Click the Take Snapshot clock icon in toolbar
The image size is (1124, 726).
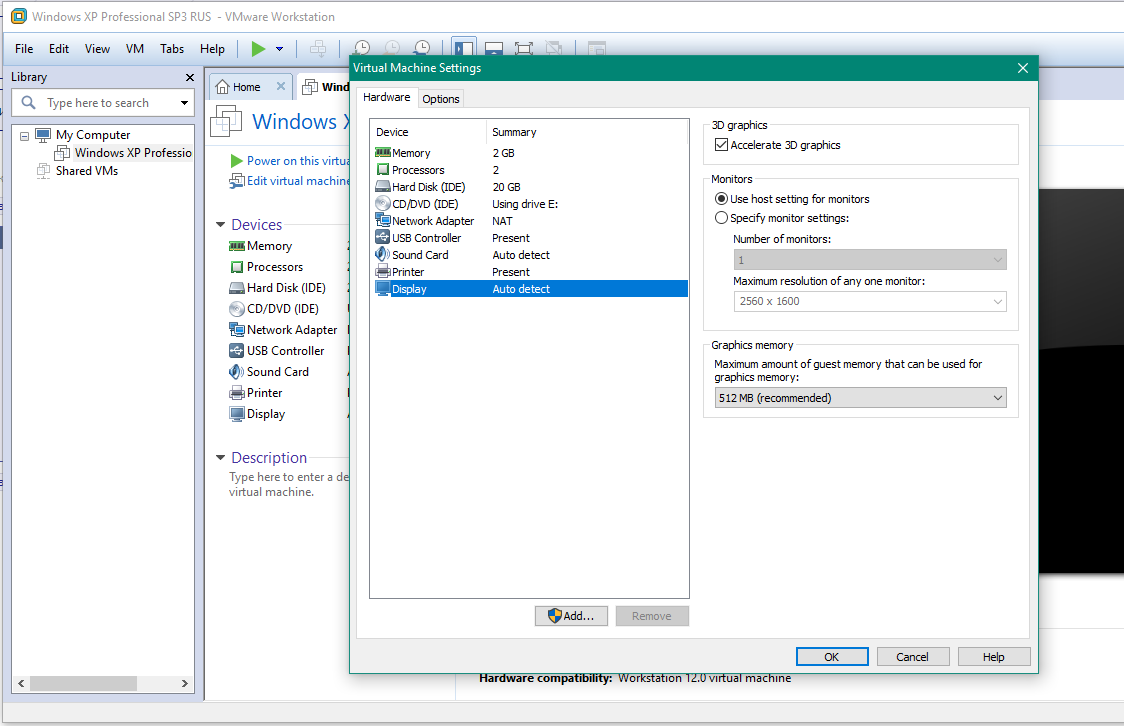click(362, 48)
